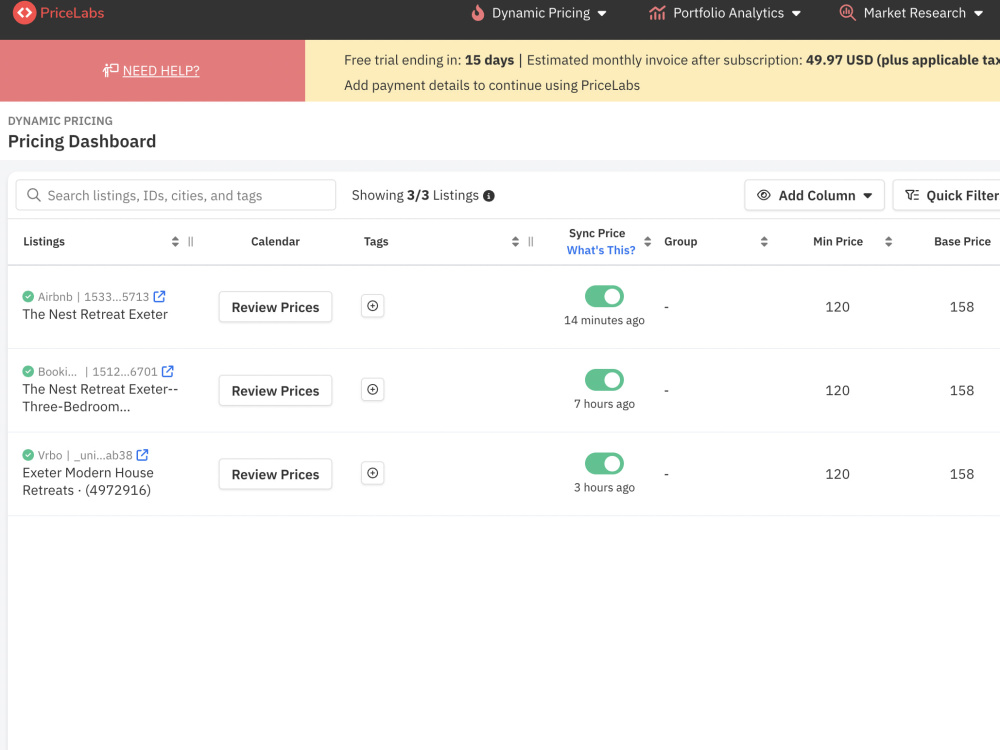Click the NEED HELP? link

pos(161,71)
